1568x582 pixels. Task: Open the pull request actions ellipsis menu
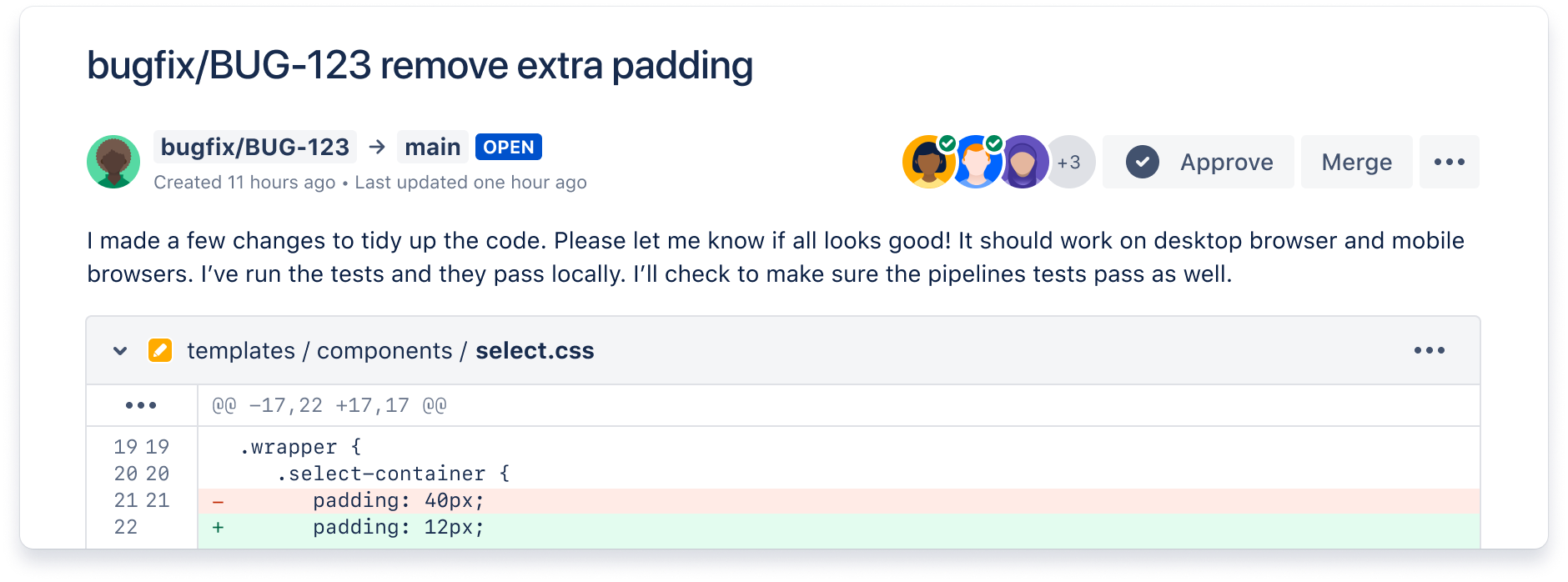[x=1450, y=162]
